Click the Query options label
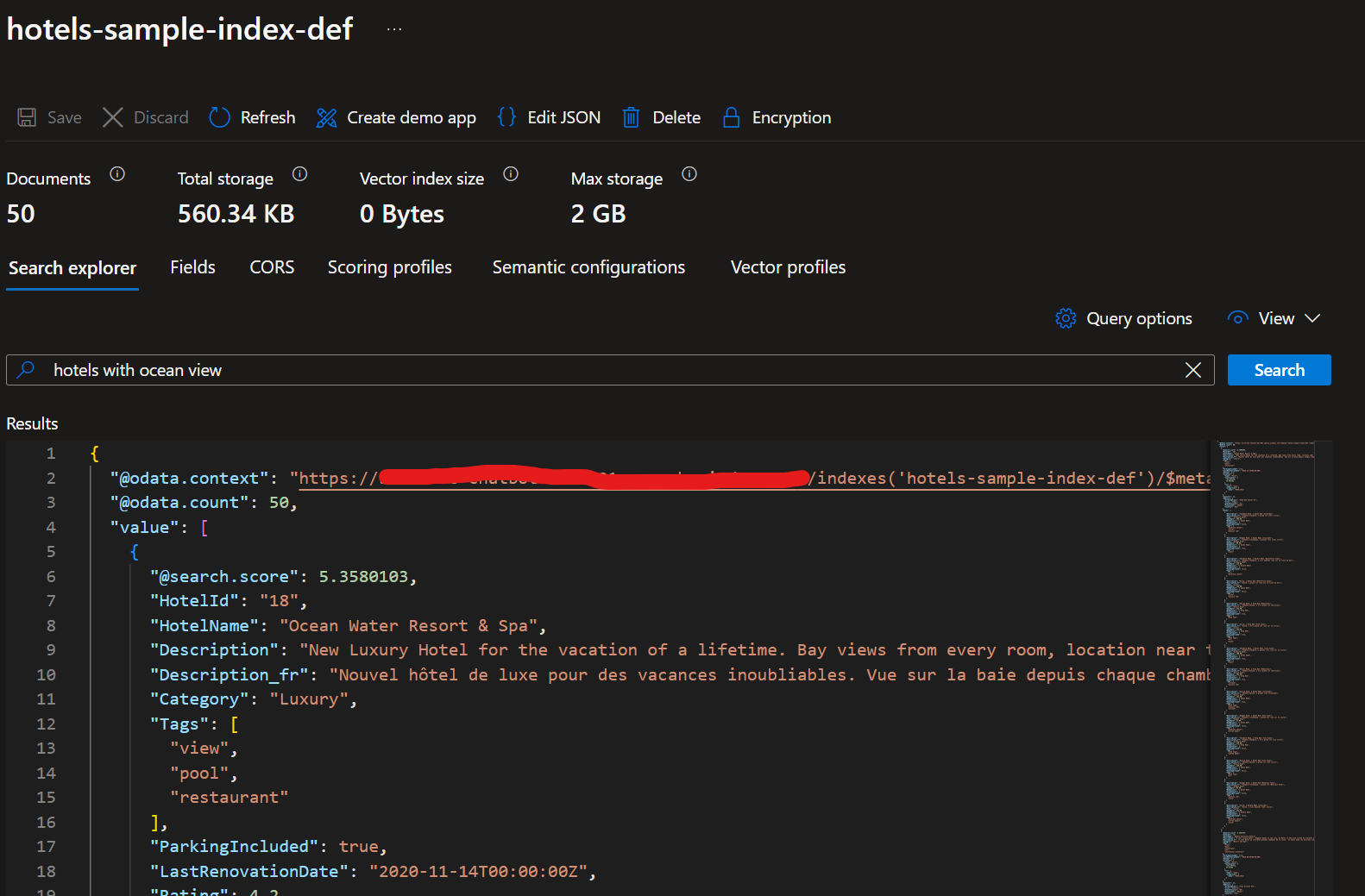This screenshot has height=896, width=1365. tap(1139, 318)
